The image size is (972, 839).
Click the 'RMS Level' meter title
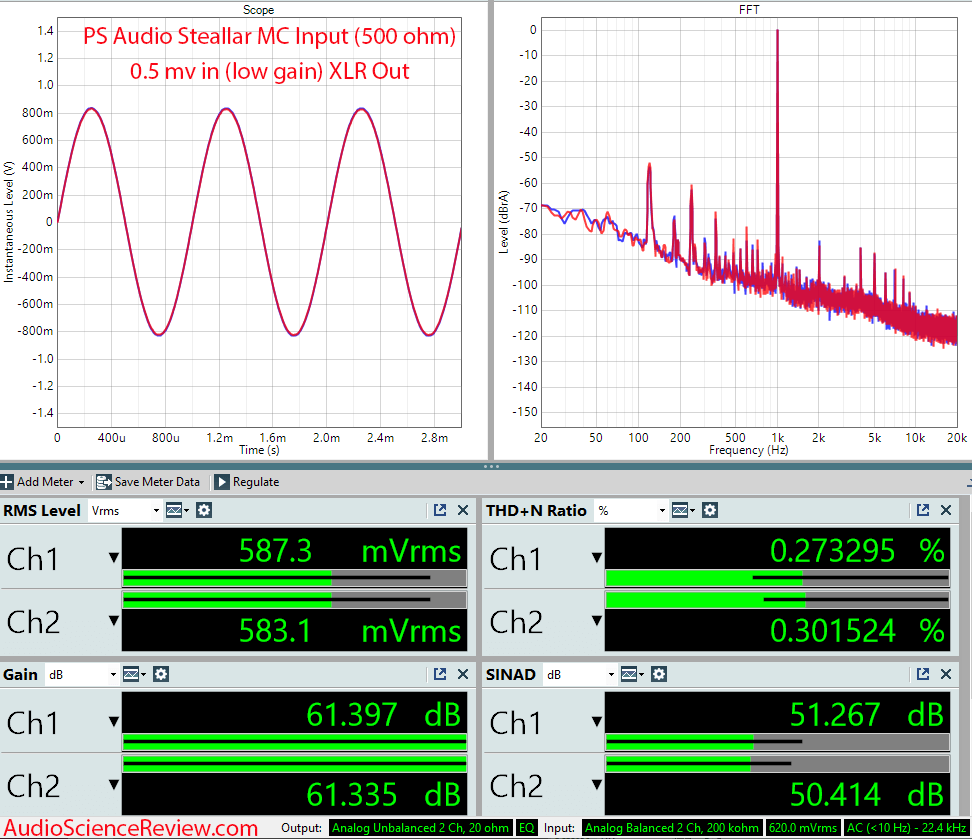click(x=42, y=510)
